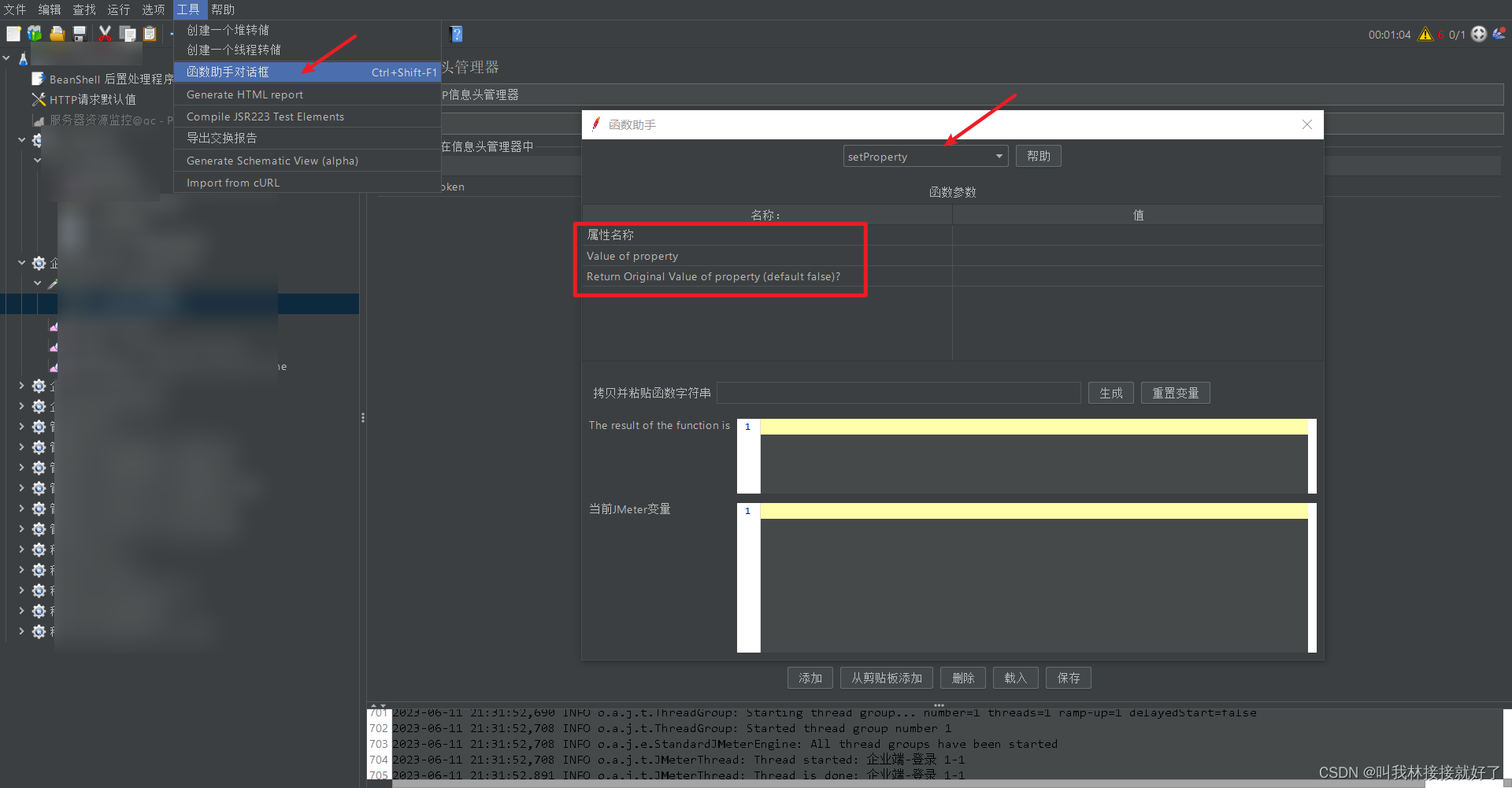The width and height of the screenshot is (1512, 788).
Task: Select the BeanShell post-processor icon
Action: click(38, 79)
